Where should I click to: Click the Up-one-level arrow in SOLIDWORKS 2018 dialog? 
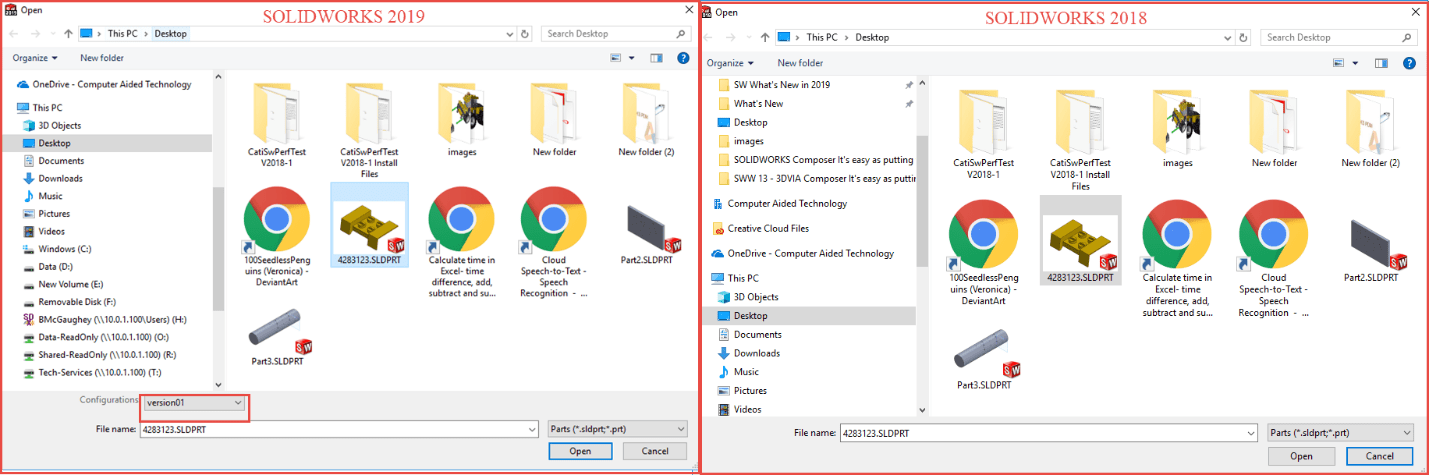click(764, 37)
